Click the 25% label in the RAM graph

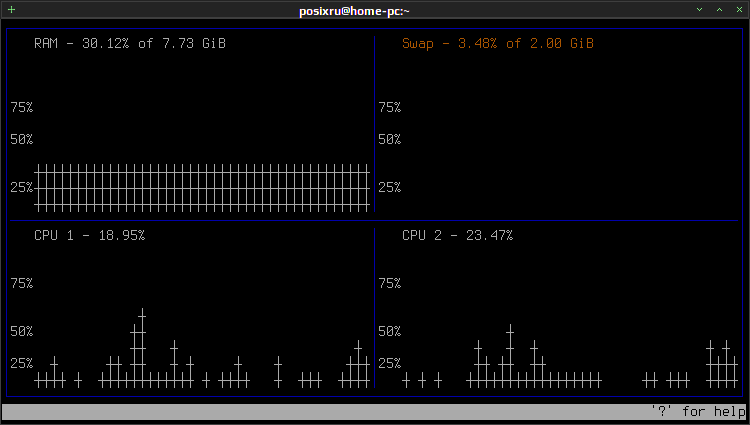point(22,187)
